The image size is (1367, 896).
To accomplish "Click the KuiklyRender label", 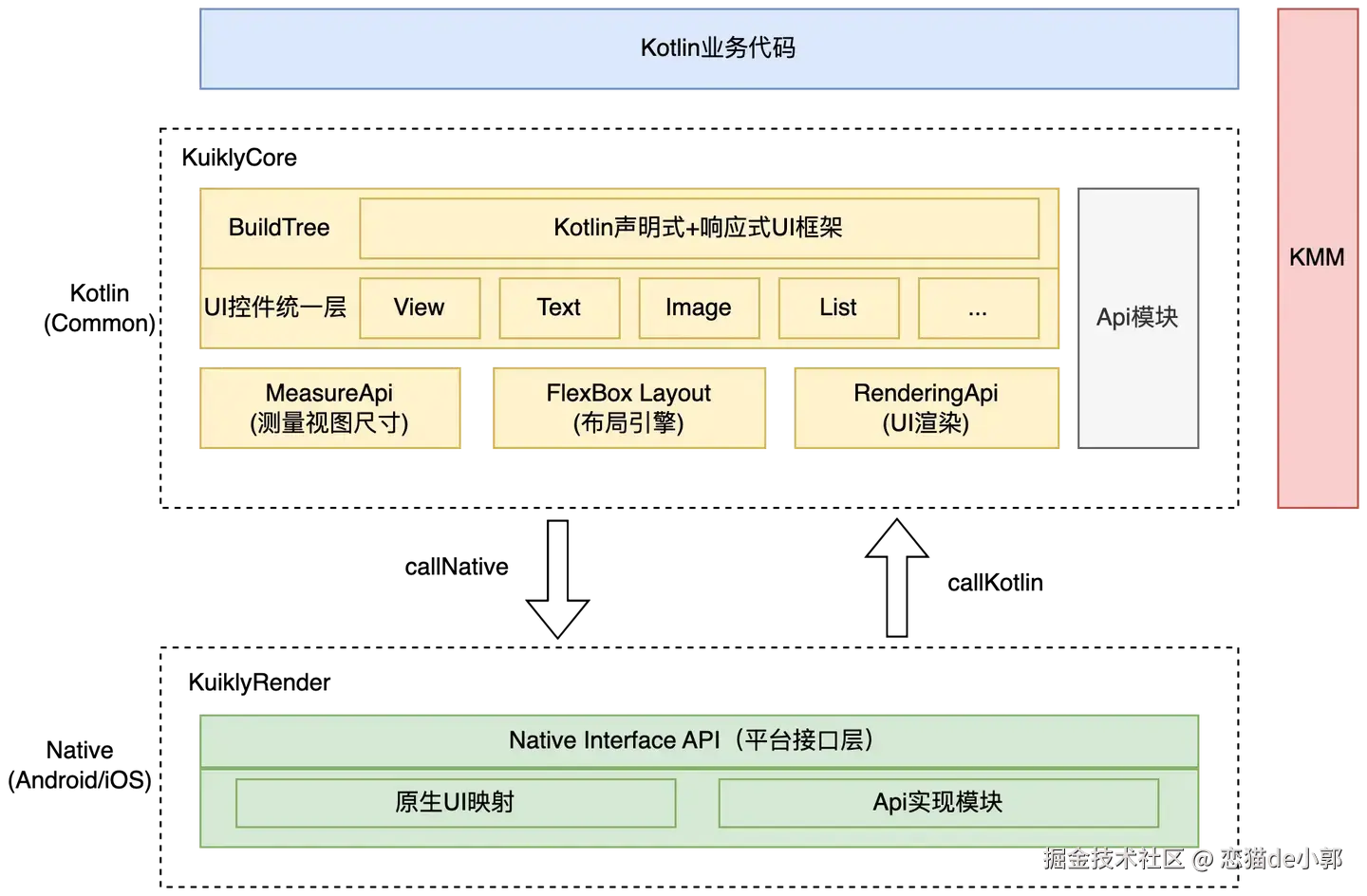I will pyautogui.click(x=259, y=682).
